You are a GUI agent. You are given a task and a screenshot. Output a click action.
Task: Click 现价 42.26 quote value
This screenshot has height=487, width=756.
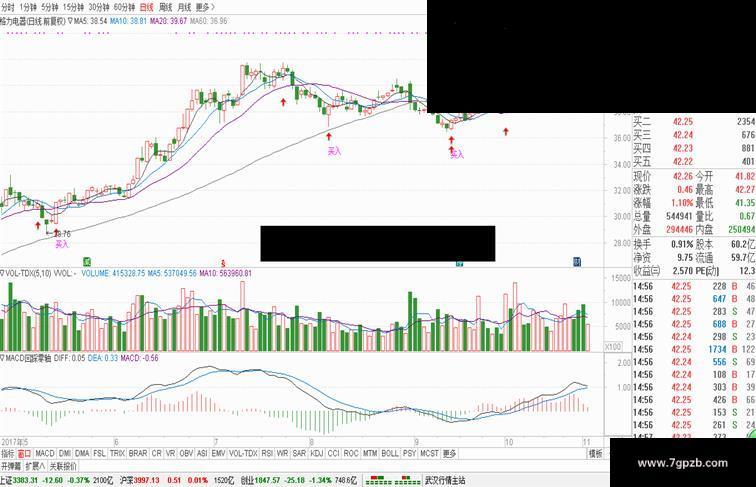click(683, 176)
